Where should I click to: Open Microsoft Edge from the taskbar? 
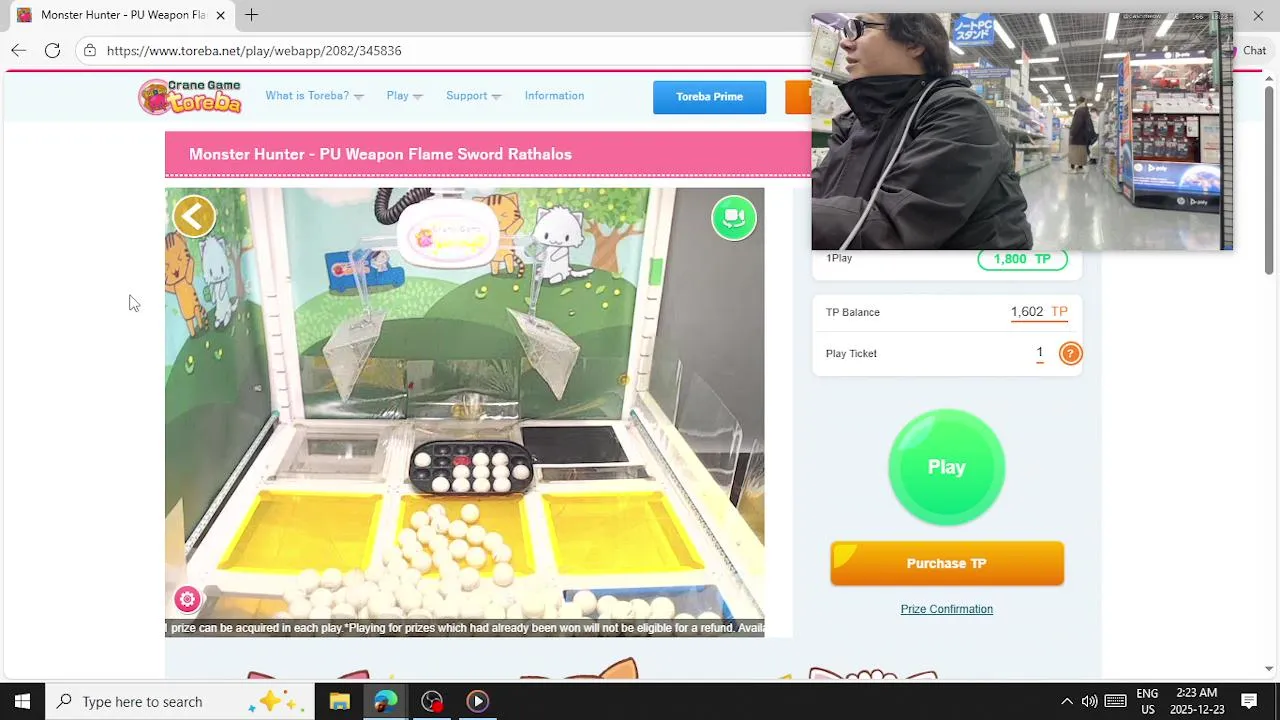(x=386, y=701)
